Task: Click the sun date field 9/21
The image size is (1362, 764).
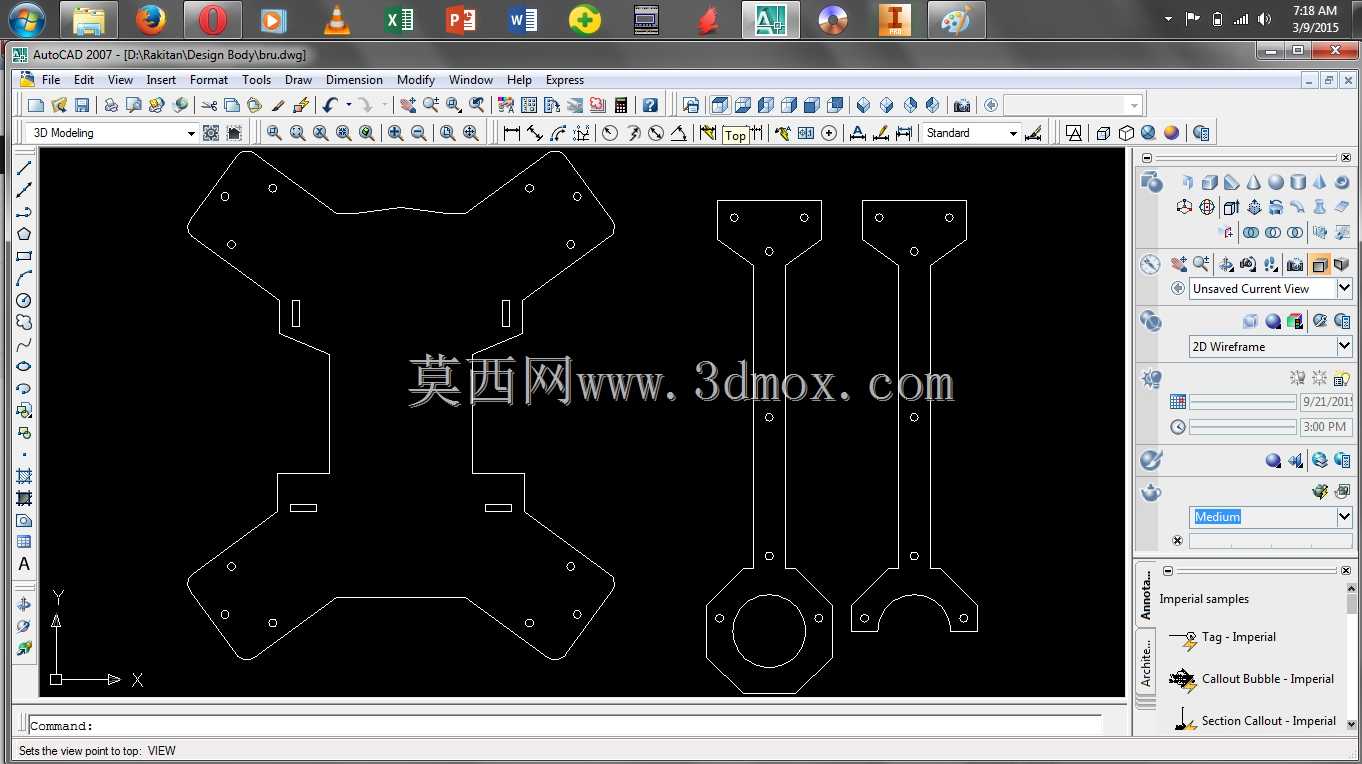Action: point(1326,402)
